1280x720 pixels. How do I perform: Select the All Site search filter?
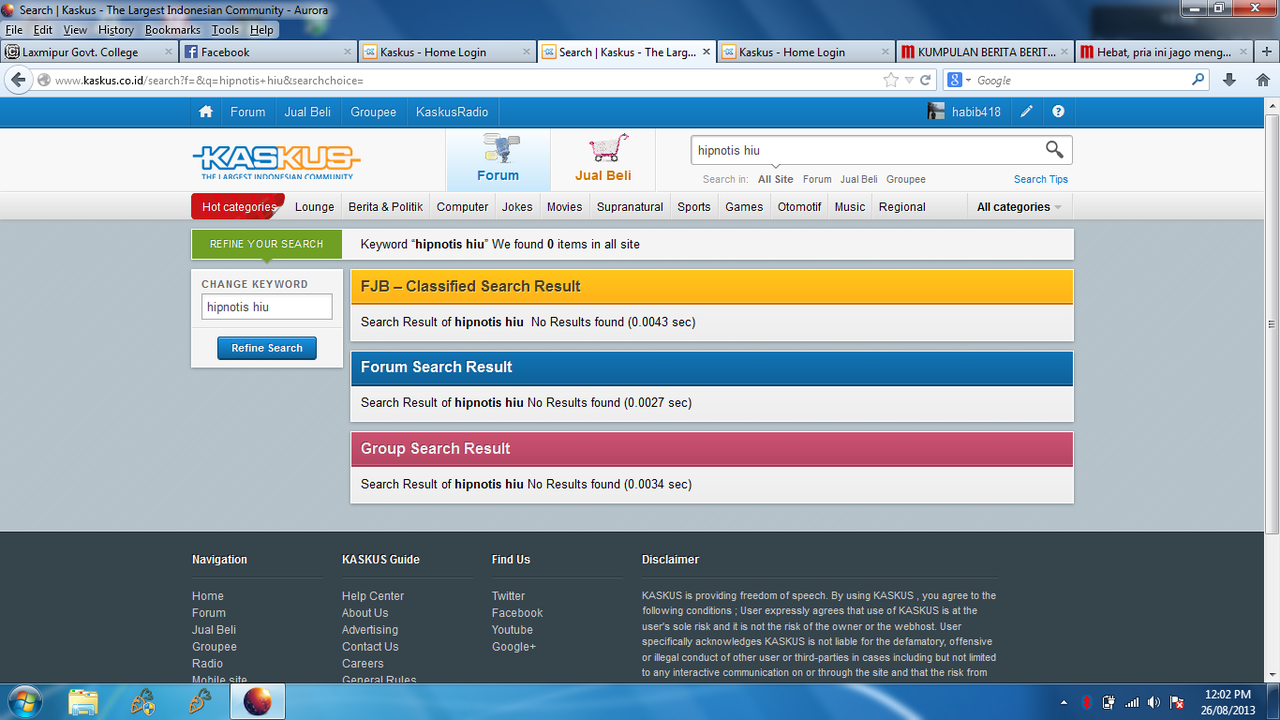775,179
